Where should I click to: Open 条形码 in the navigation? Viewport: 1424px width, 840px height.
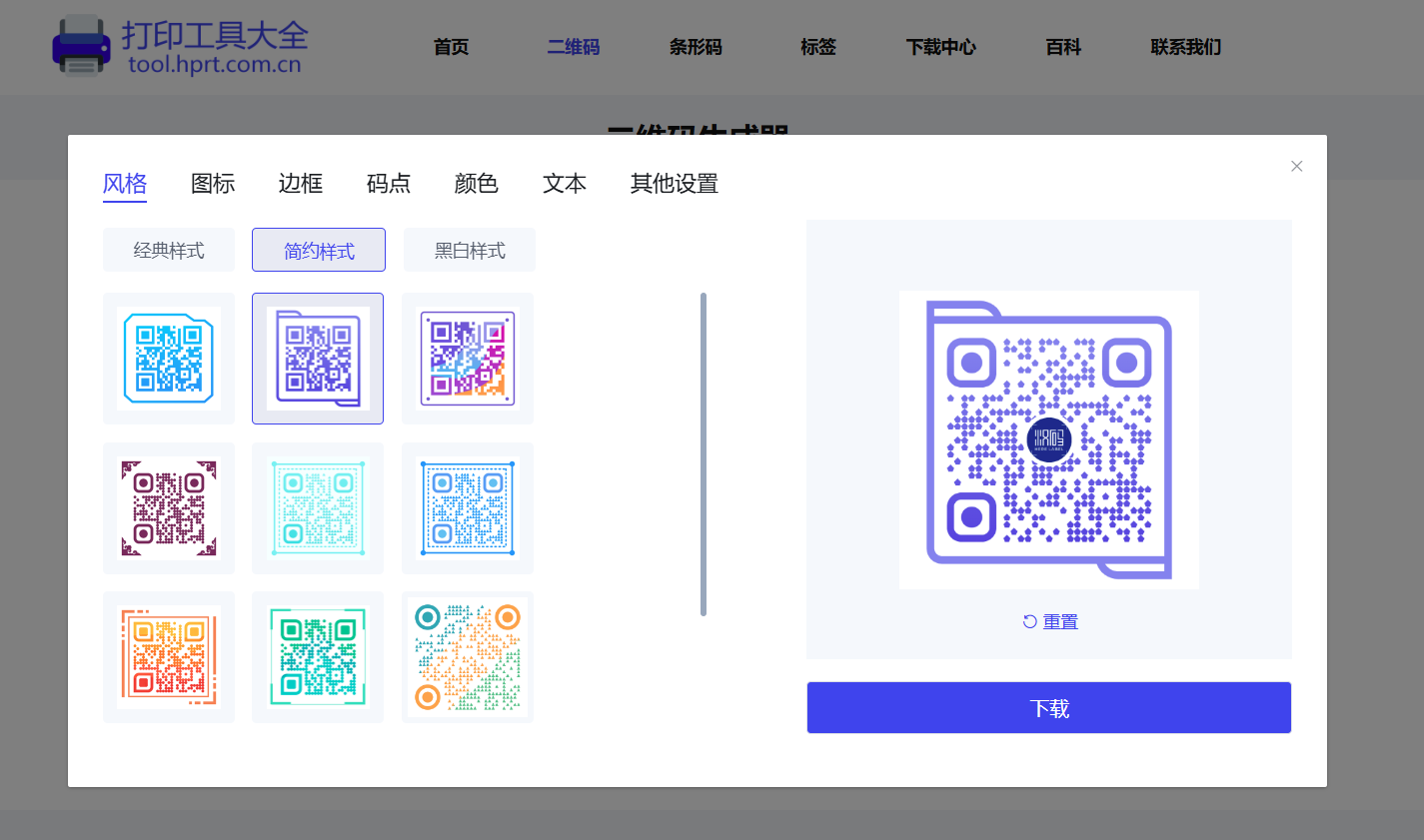point(696,47)
